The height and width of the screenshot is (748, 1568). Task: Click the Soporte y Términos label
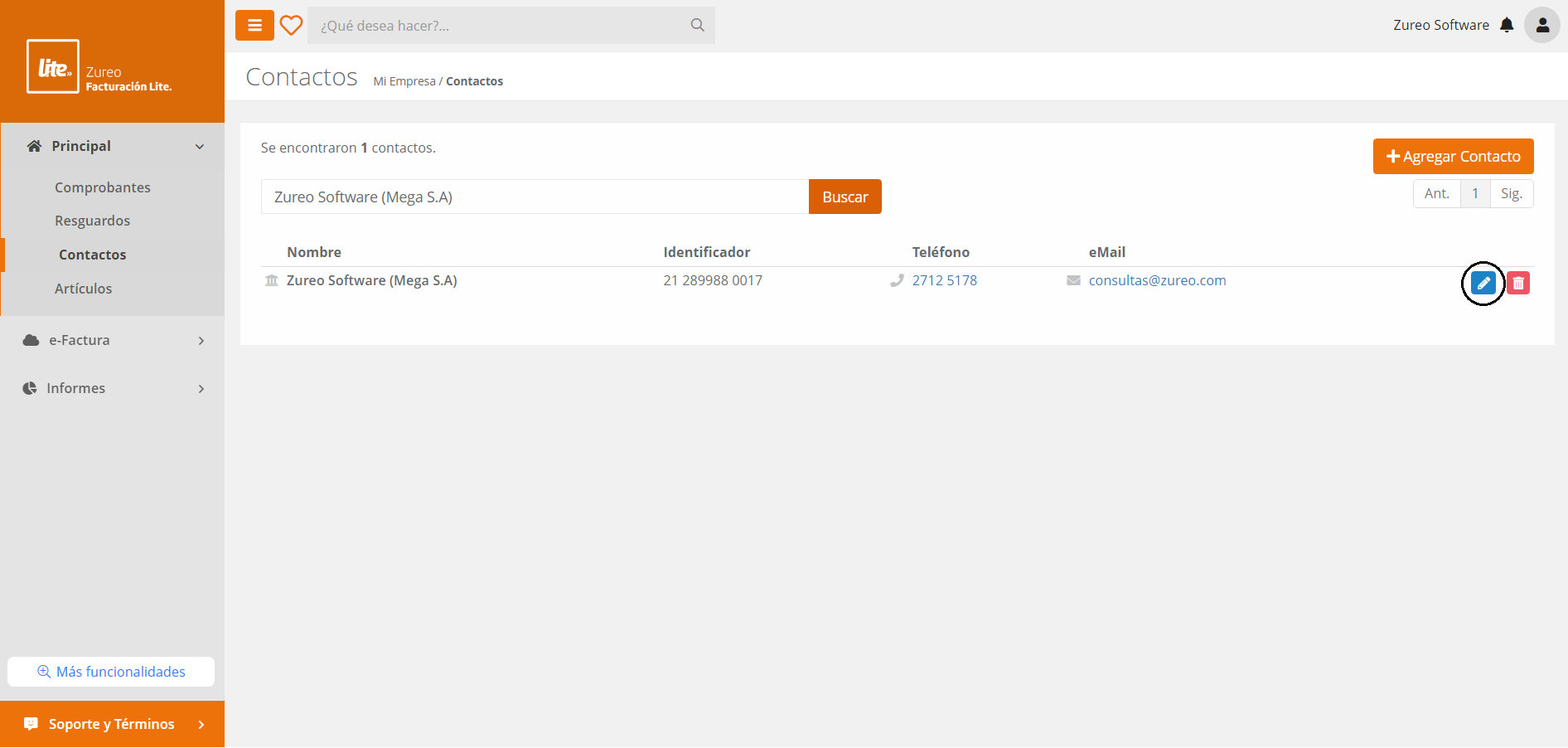(112, 724)
